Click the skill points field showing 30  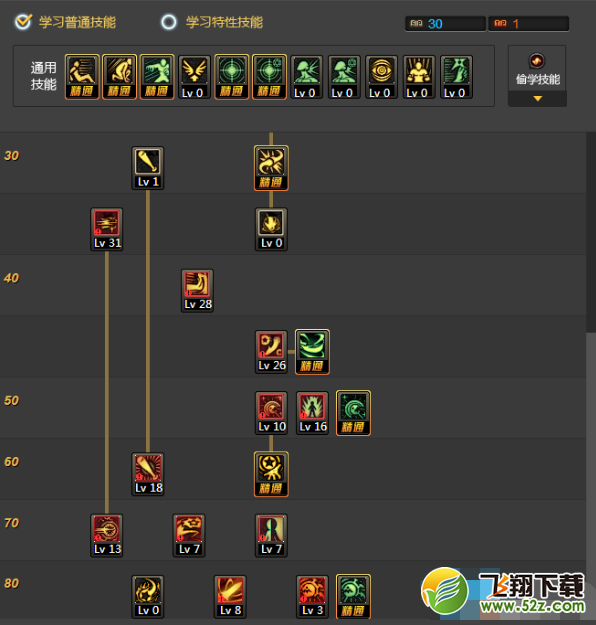(445, 24)
